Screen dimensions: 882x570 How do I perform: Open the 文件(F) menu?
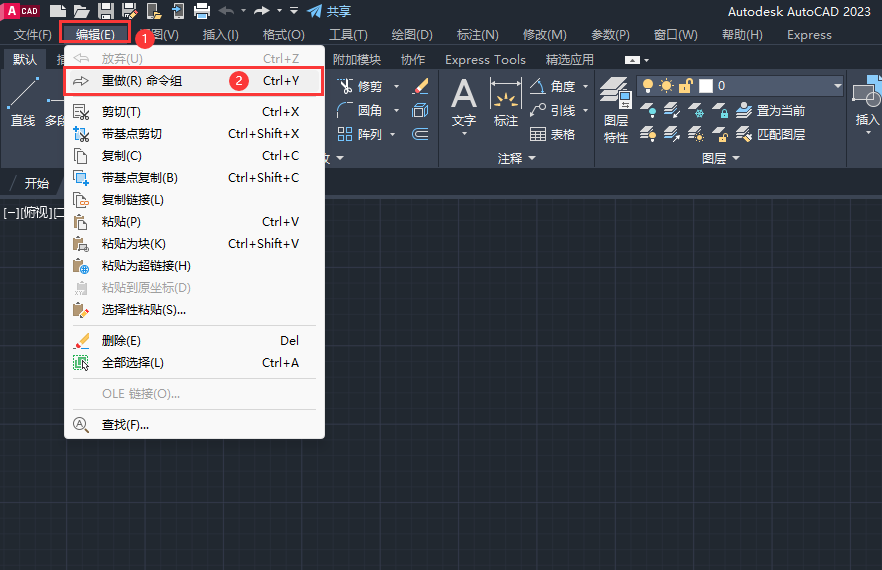point(33,35)
